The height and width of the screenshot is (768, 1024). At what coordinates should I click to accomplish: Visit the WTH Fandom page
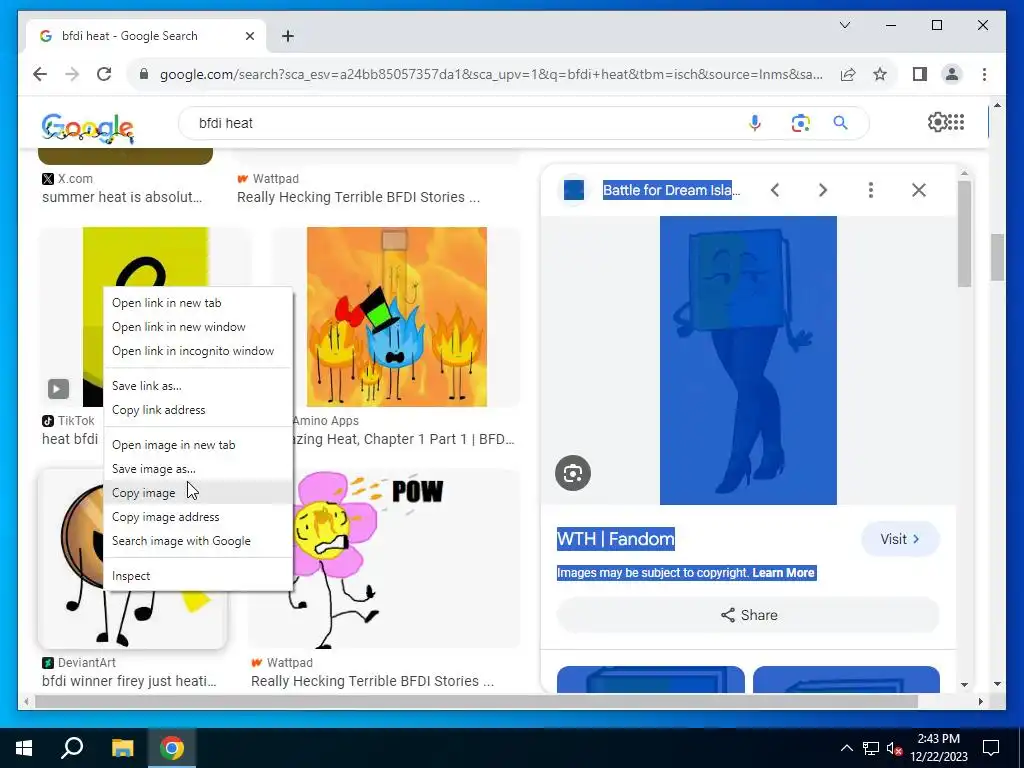coord(900,539)
